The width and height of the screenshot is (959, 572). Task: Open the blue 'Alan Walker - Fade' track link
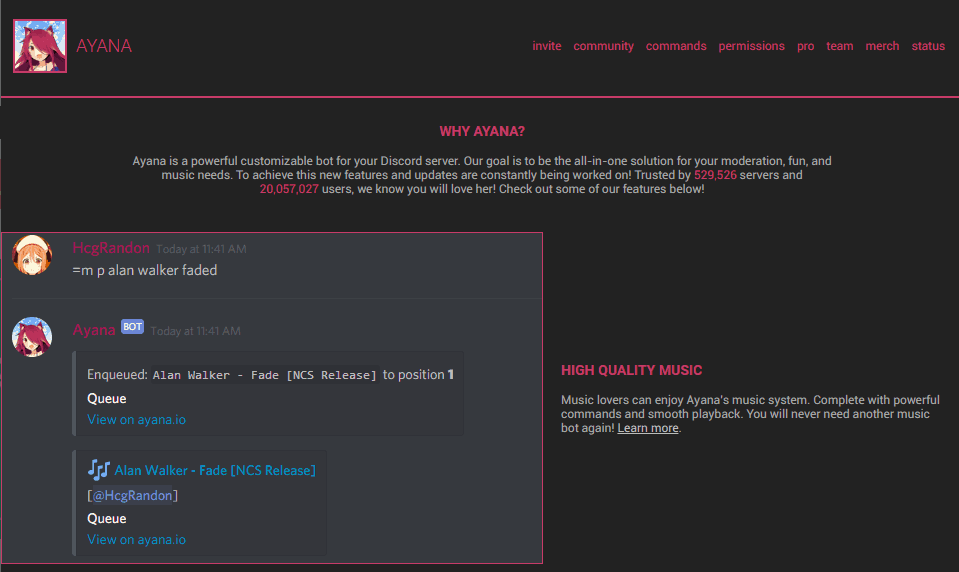(x=215, y=470)
